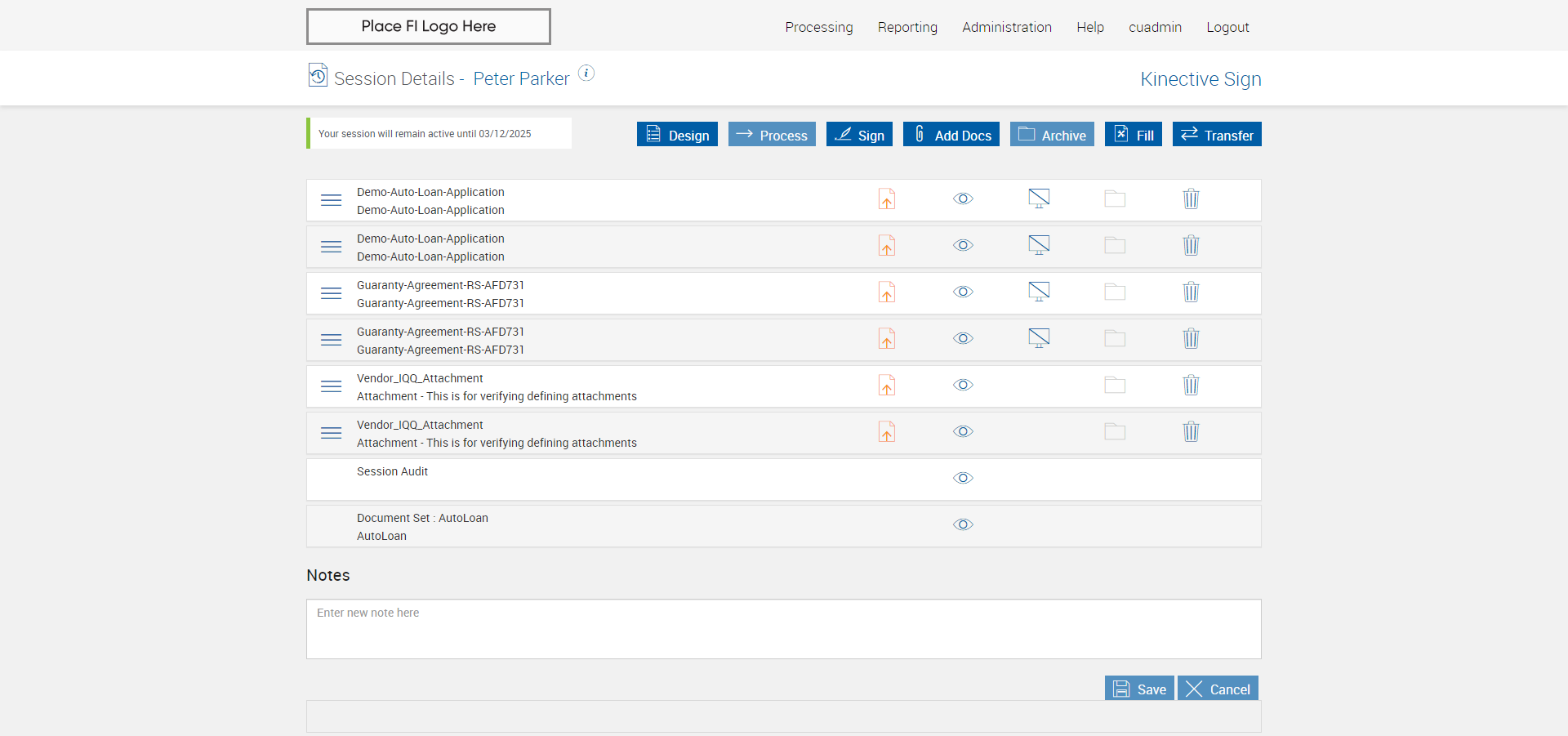This screenshot has height=736, width=1568.
Task: Open the Help menu
Action: click(1089, 27)
